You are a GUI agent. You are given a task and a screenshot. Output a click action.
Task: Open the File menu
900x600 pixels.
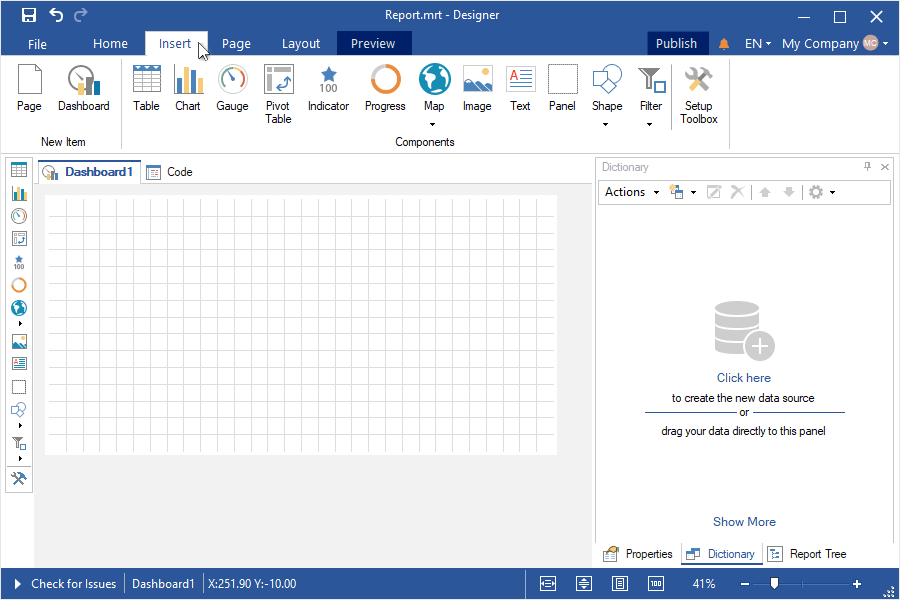pyautogui.click(x=37, y=44)
